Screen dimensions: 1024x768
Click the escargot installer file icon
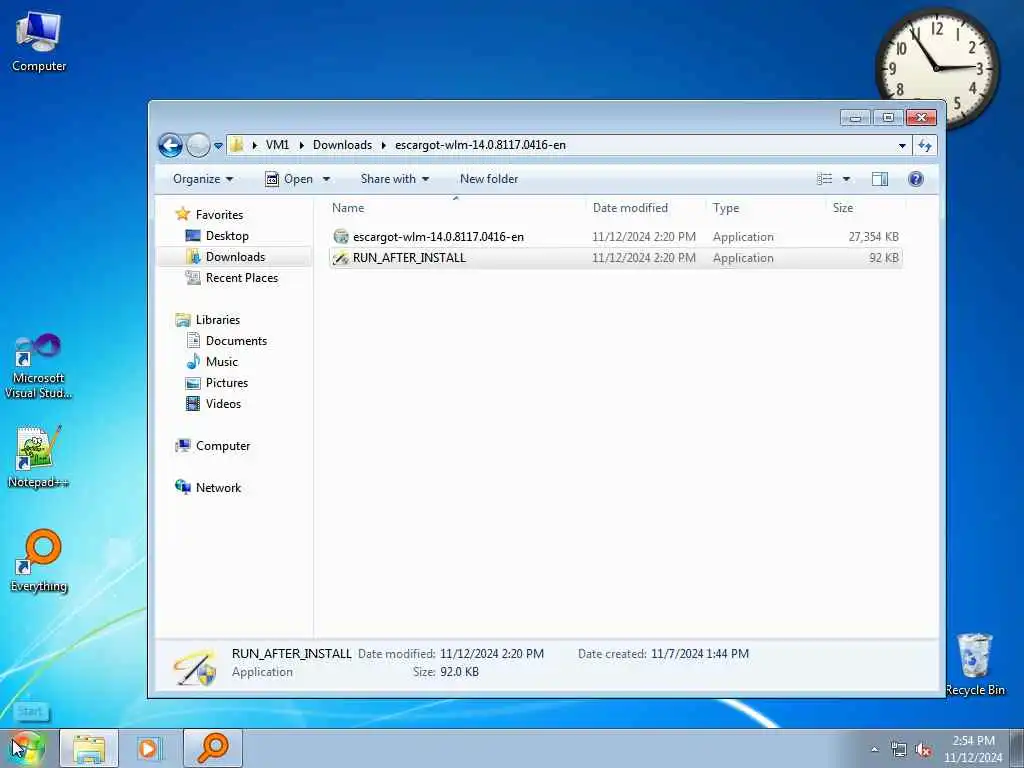tap(341, 236)
